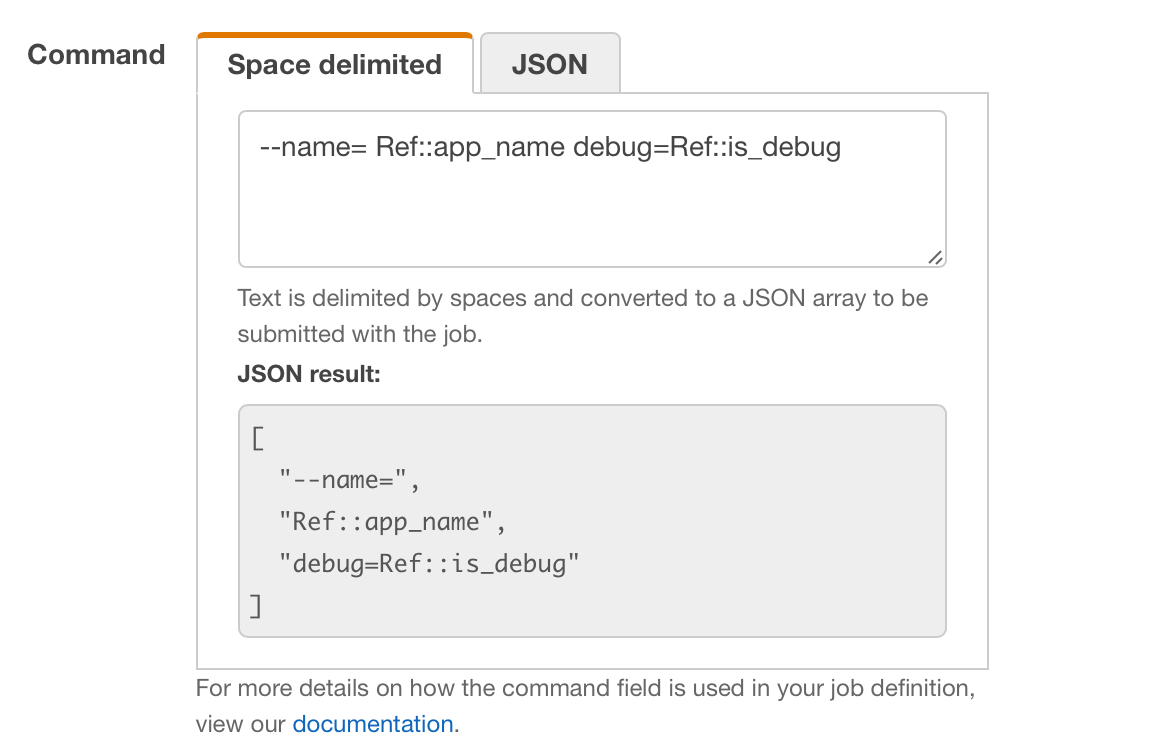The height and width of the screenshot is (756, 1174).
Task: Click the closing bracket in JSON result
Action: [257, 605]
